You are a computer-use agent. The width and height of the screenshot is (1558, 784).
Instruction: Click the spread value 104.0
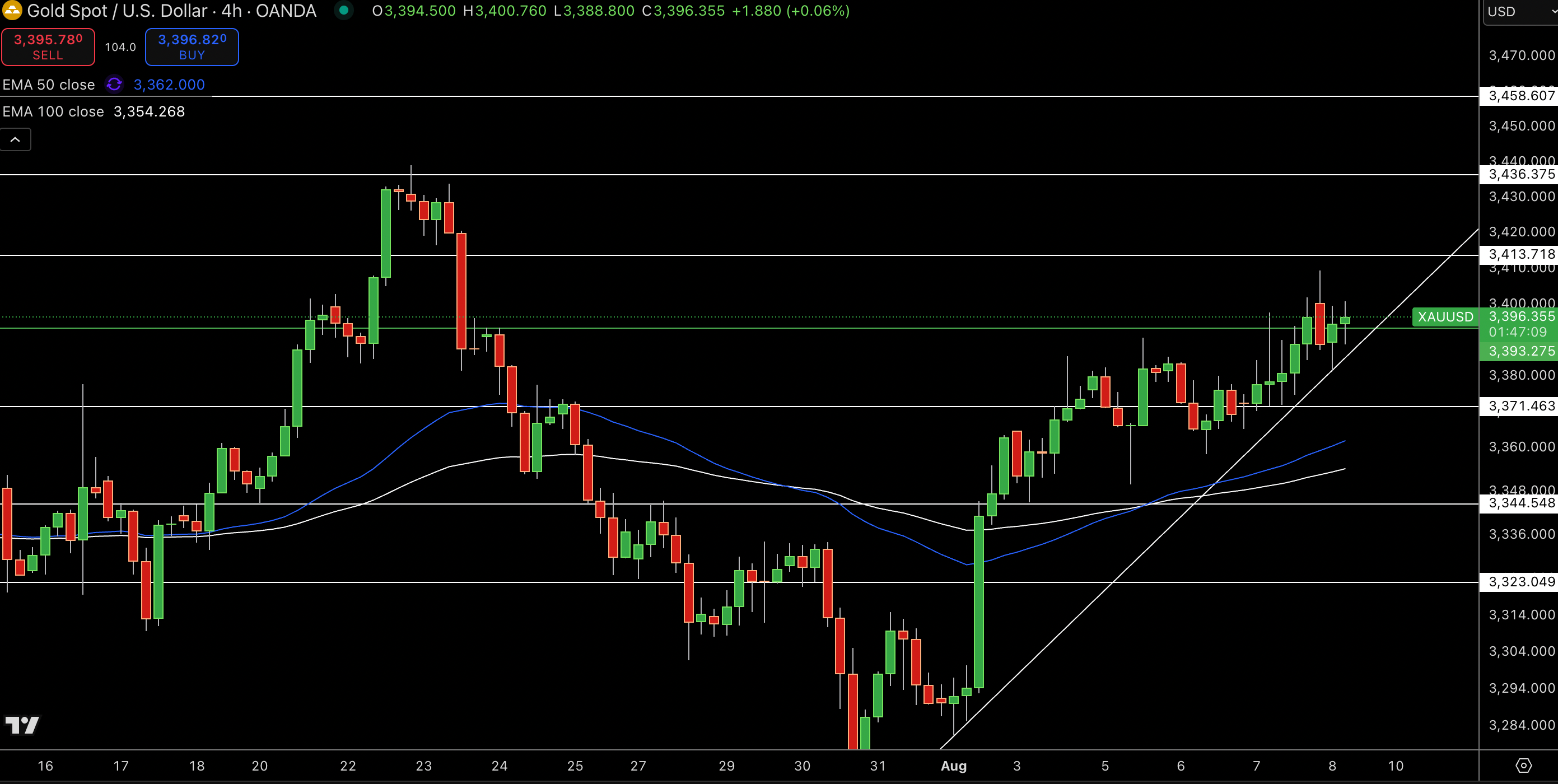[120, 47]
